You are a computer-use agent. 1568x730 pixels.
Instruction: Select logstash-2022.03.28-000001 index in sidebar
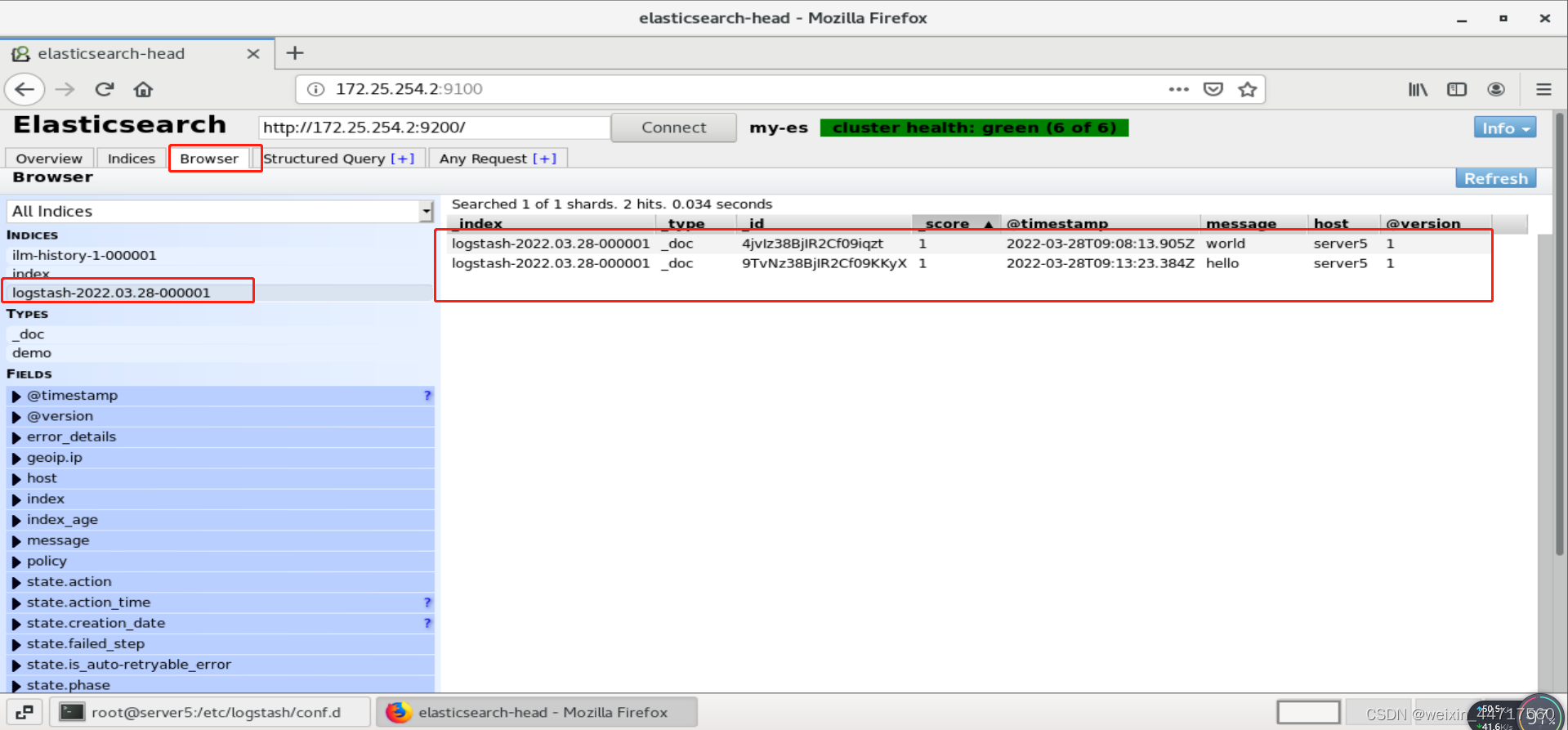tap(220, 293)
